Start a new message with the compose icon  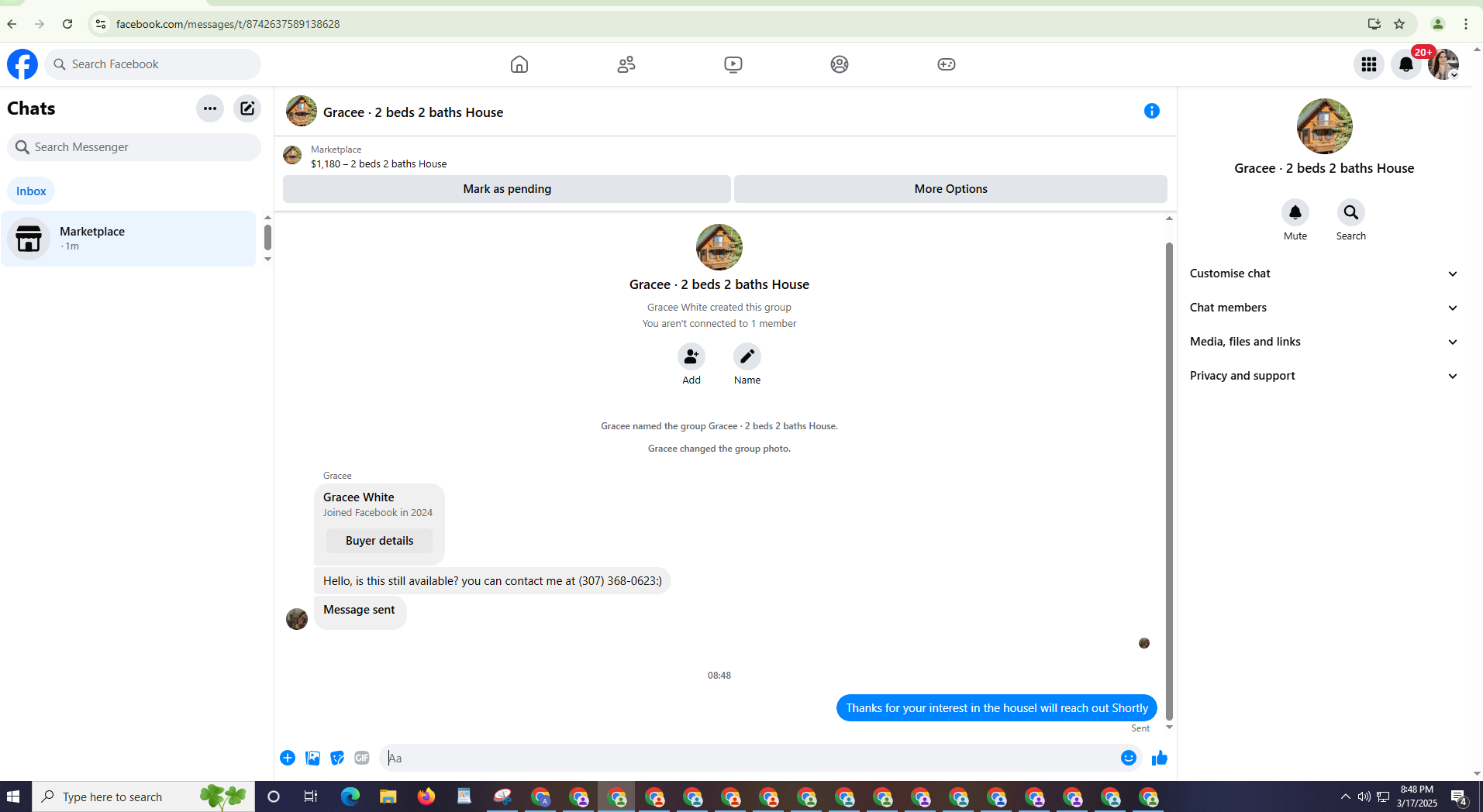pos(247,108)
